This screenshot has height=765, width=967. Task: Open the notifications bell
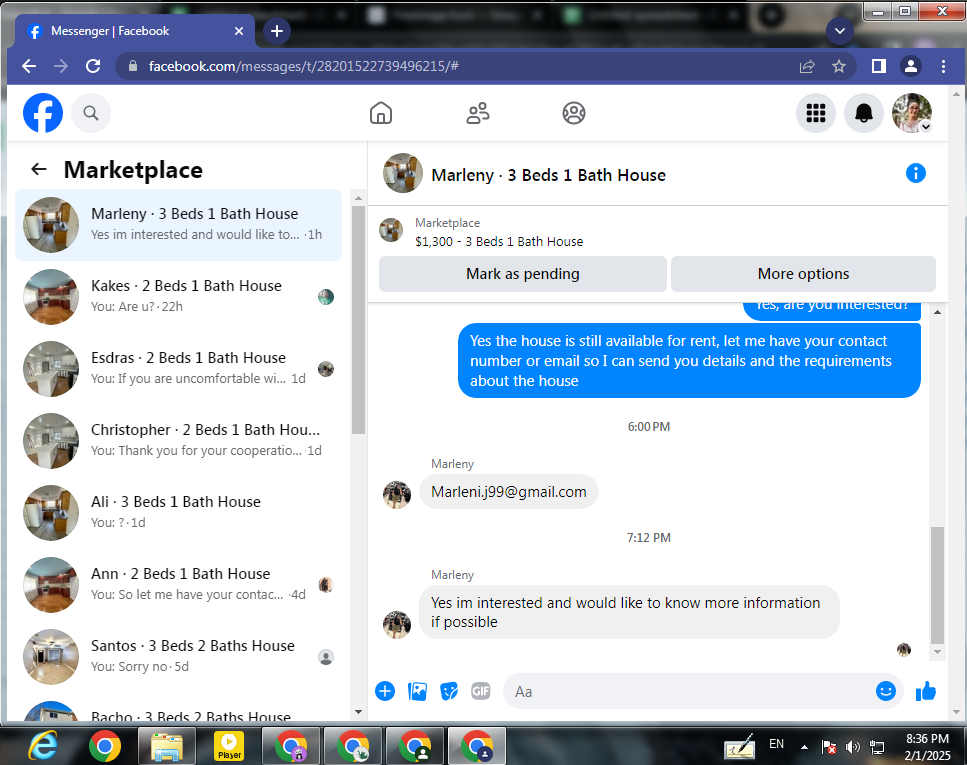pyautogui.click(x=863, y=113)
